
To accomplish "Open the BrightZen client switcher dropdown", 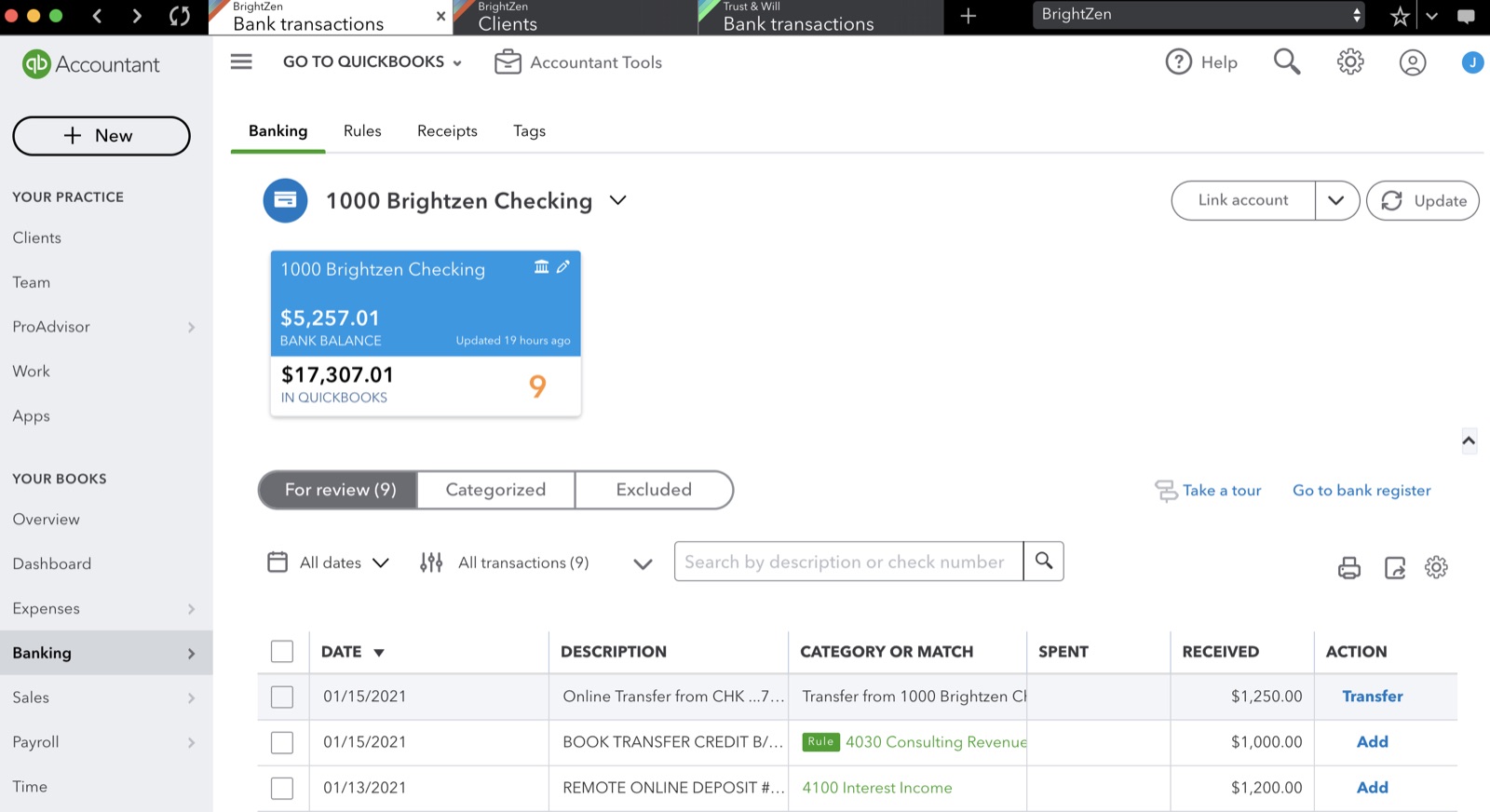I will pos(1199,15).
